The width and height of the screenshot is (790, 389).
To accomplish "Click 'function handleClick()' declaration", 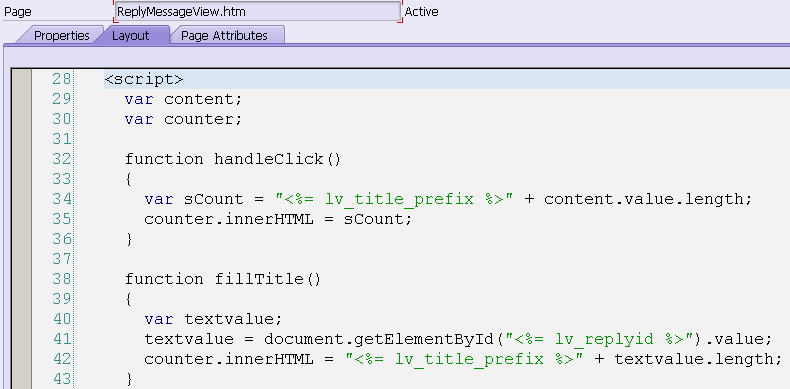I will pyautogui.click(x=233, y=159).
